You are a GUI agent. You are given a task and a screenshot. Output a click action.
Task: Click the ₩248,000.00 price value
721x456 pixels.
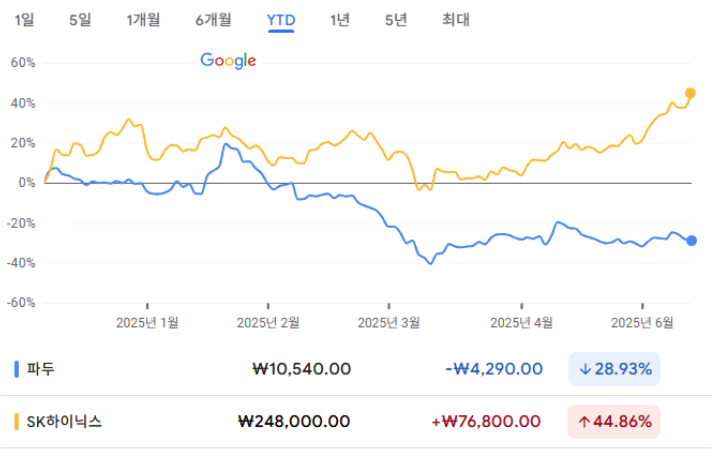tap(294, 422)
